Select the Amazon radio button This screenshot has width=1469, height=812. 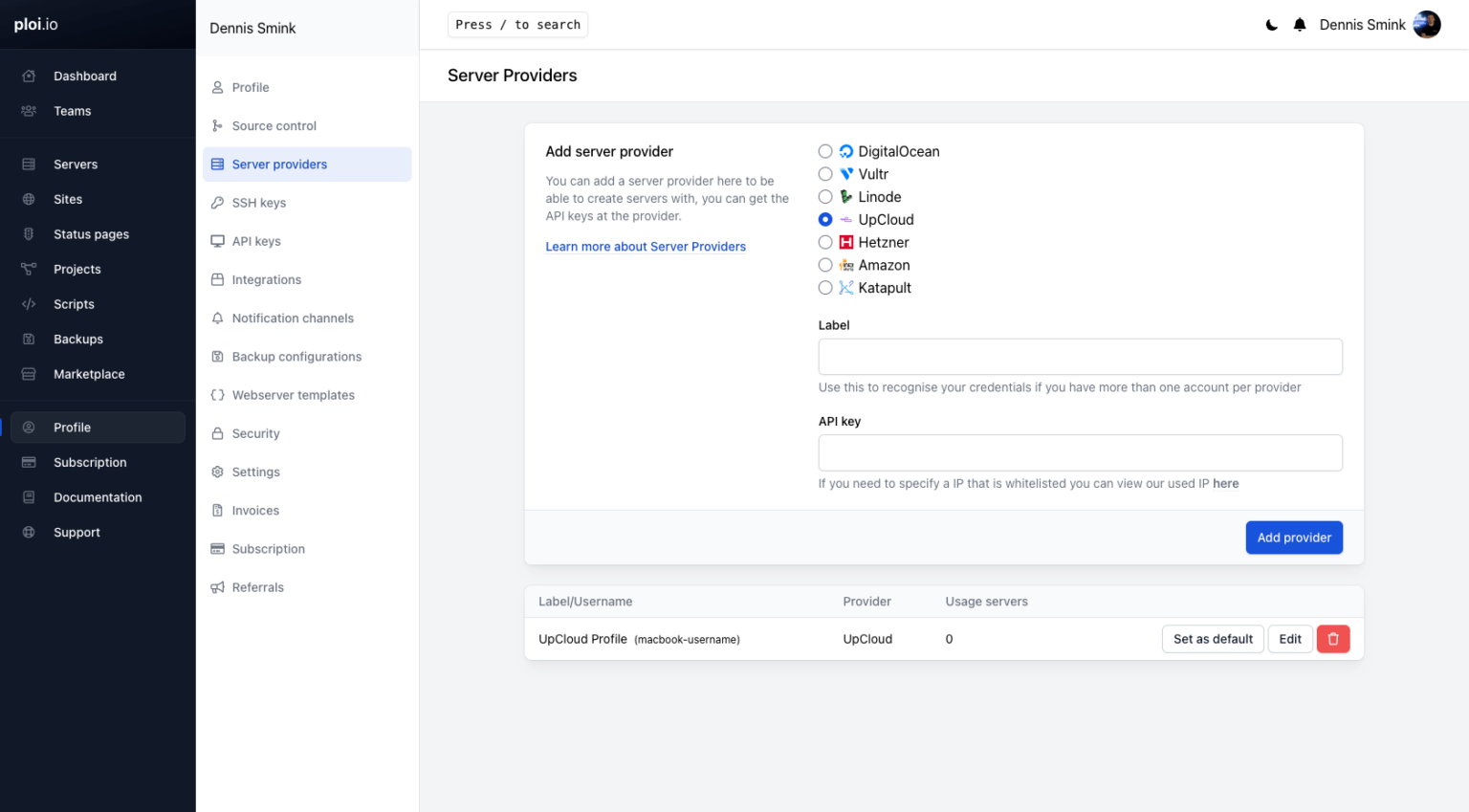tap(825, 265)
